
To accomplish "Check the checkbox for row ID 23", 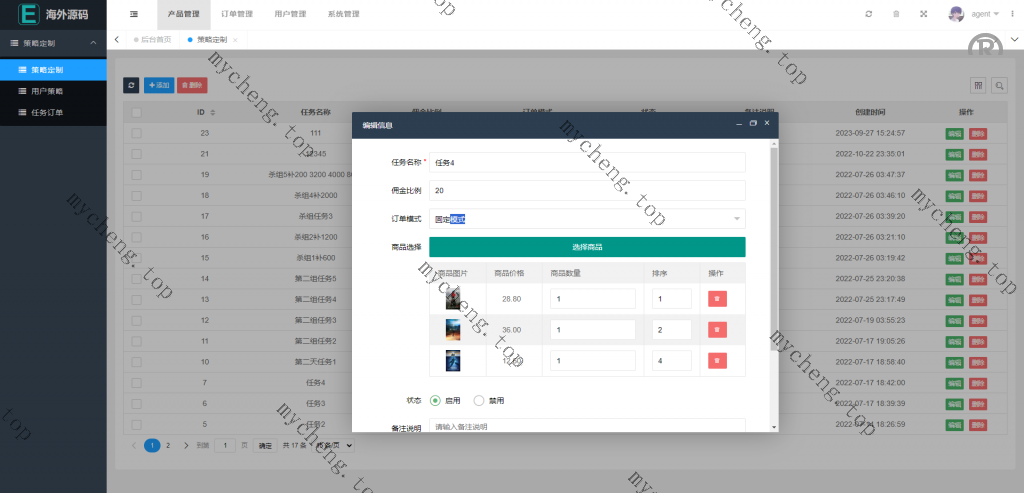I will tap(136, 133).
